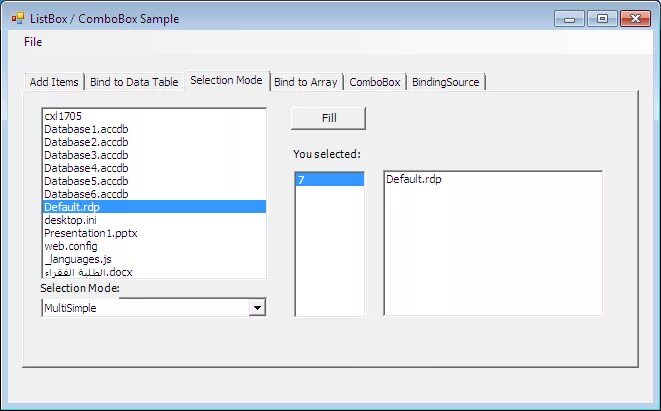The height and width of the screenshot is (411, 661).
Task: Open the File menu
Action: [x=33, y=42]
